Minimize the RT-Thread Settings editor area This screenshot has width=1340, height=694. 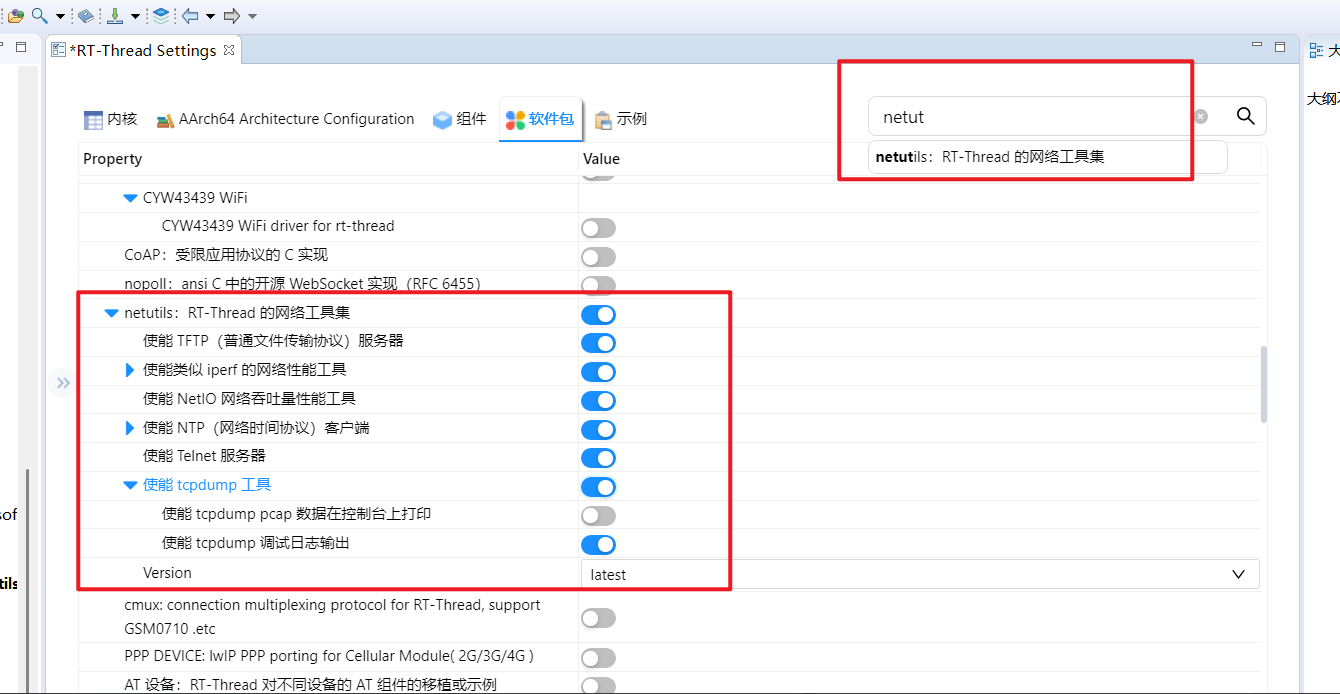pyautogui.click(x=1258, y=46)
